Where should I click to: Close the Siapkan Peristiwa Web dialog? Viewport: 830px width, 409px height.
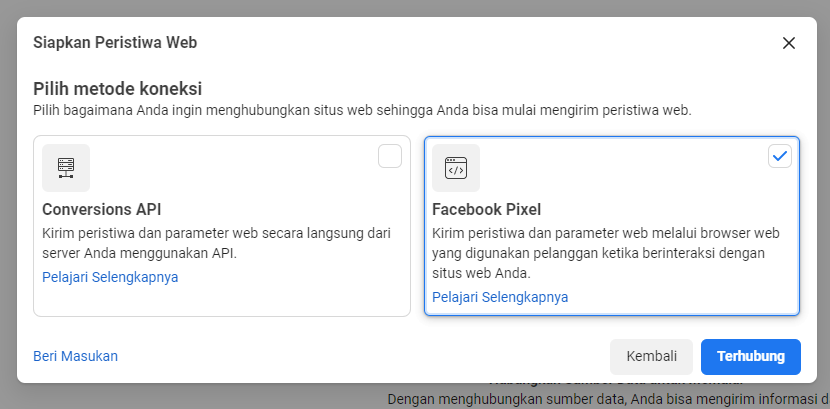point(789,43)
